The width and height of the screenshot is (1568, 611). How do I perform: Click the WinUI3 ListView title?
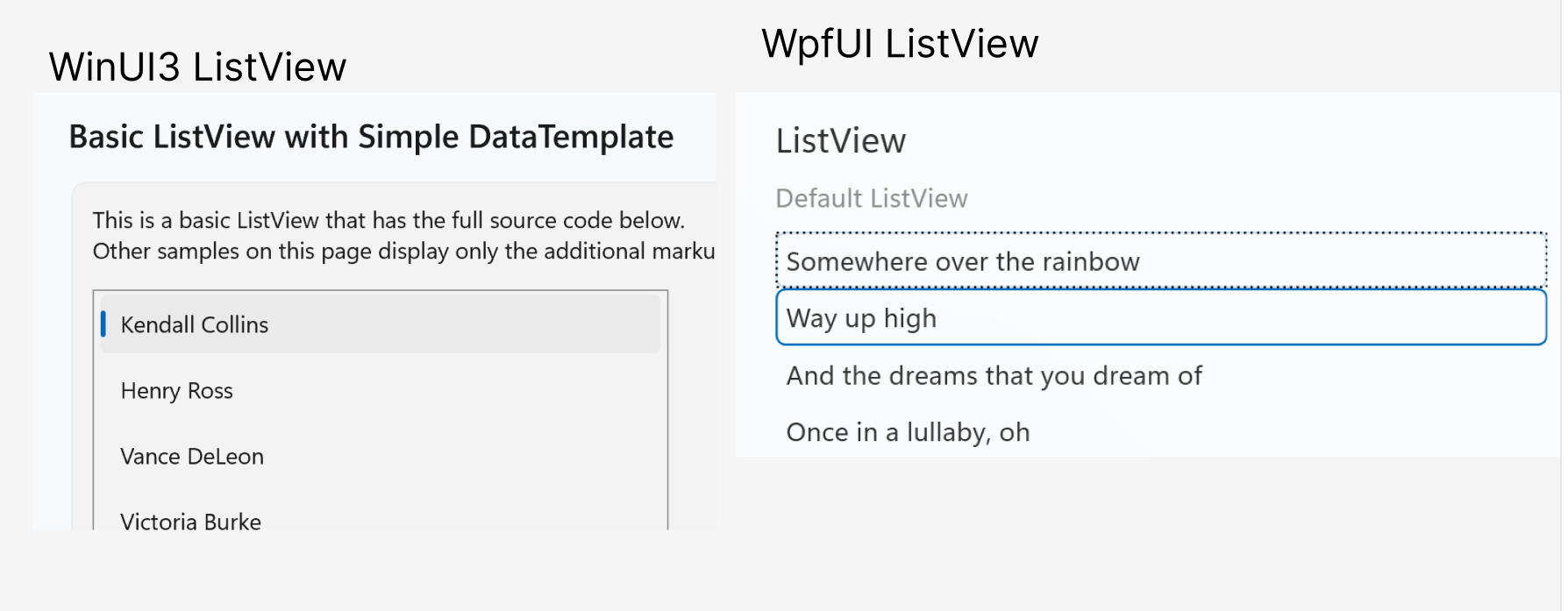(196, 66)
